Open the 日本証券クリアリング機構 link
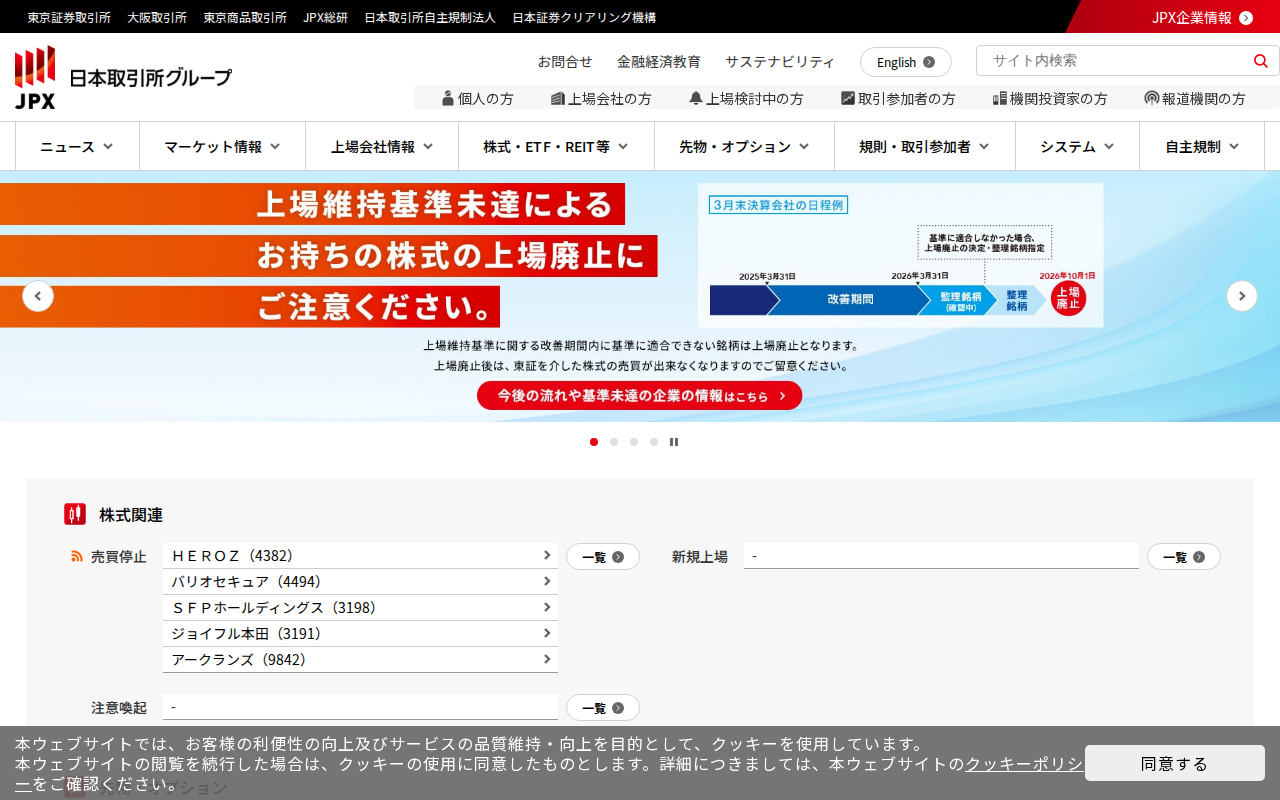This screenshot has width=1280, height=800. [584, 17]
